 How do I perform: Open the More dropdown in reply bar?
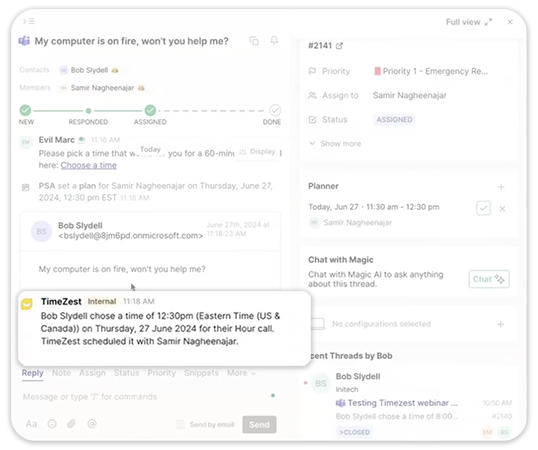pyautogui.click(x=241, y=373)
